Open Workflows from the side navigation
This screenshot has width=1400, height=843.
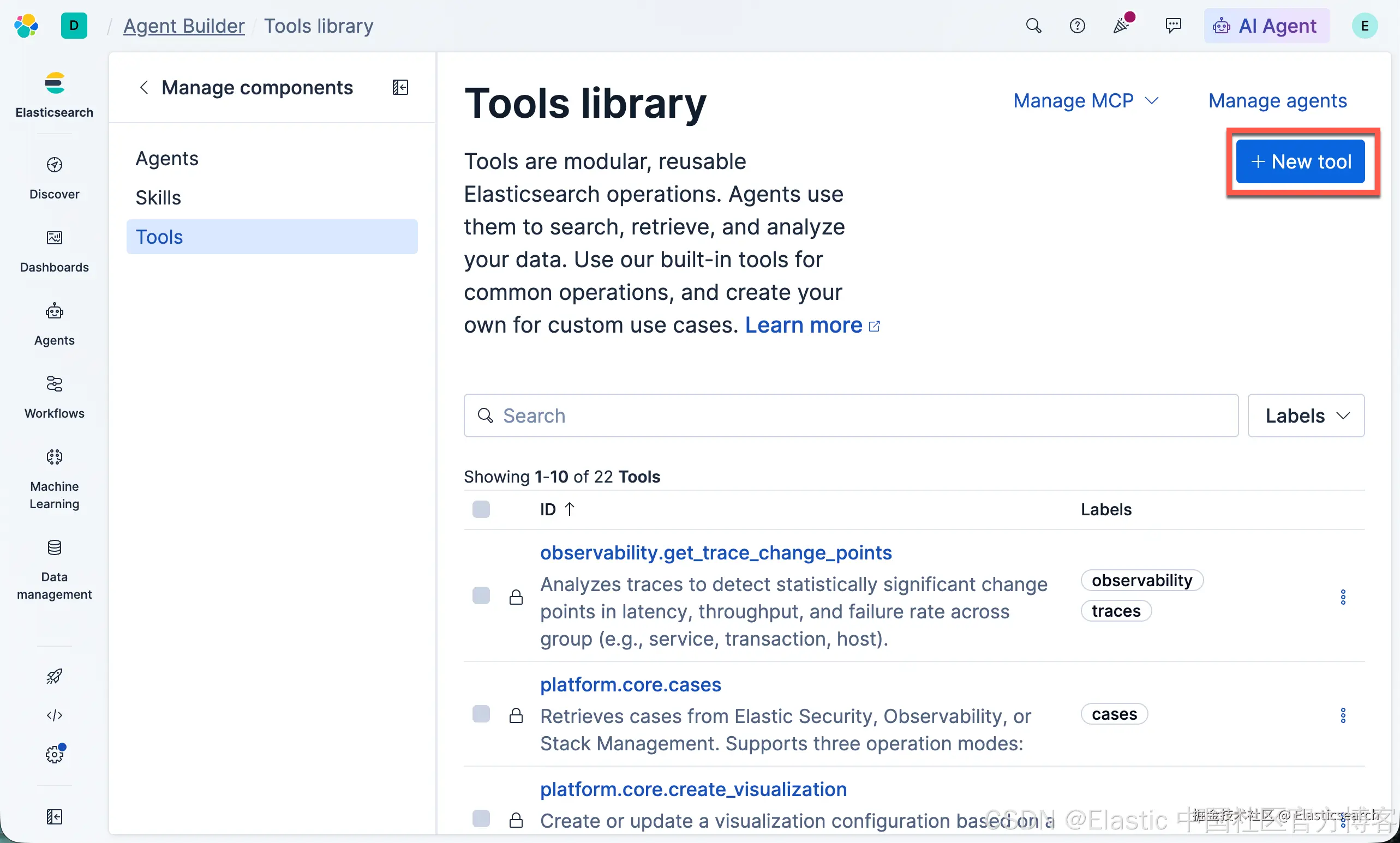pos(55,398)
